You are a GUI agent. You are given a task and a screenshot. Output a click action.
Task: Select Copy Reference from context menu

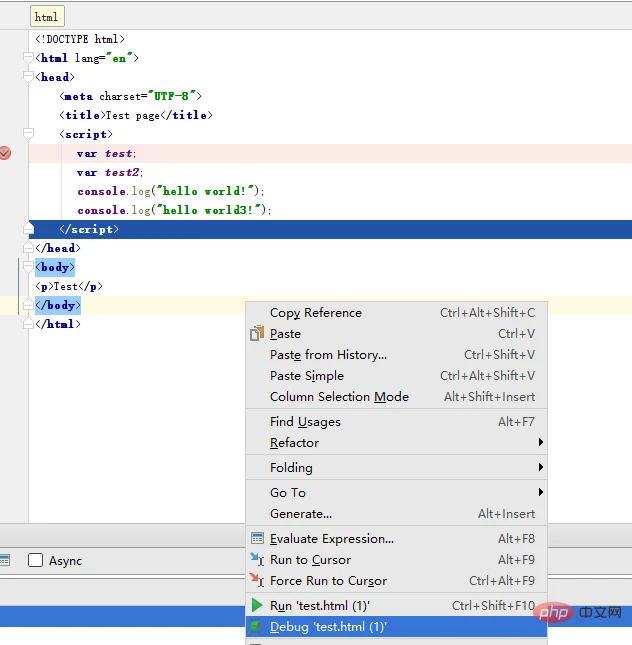316,313
